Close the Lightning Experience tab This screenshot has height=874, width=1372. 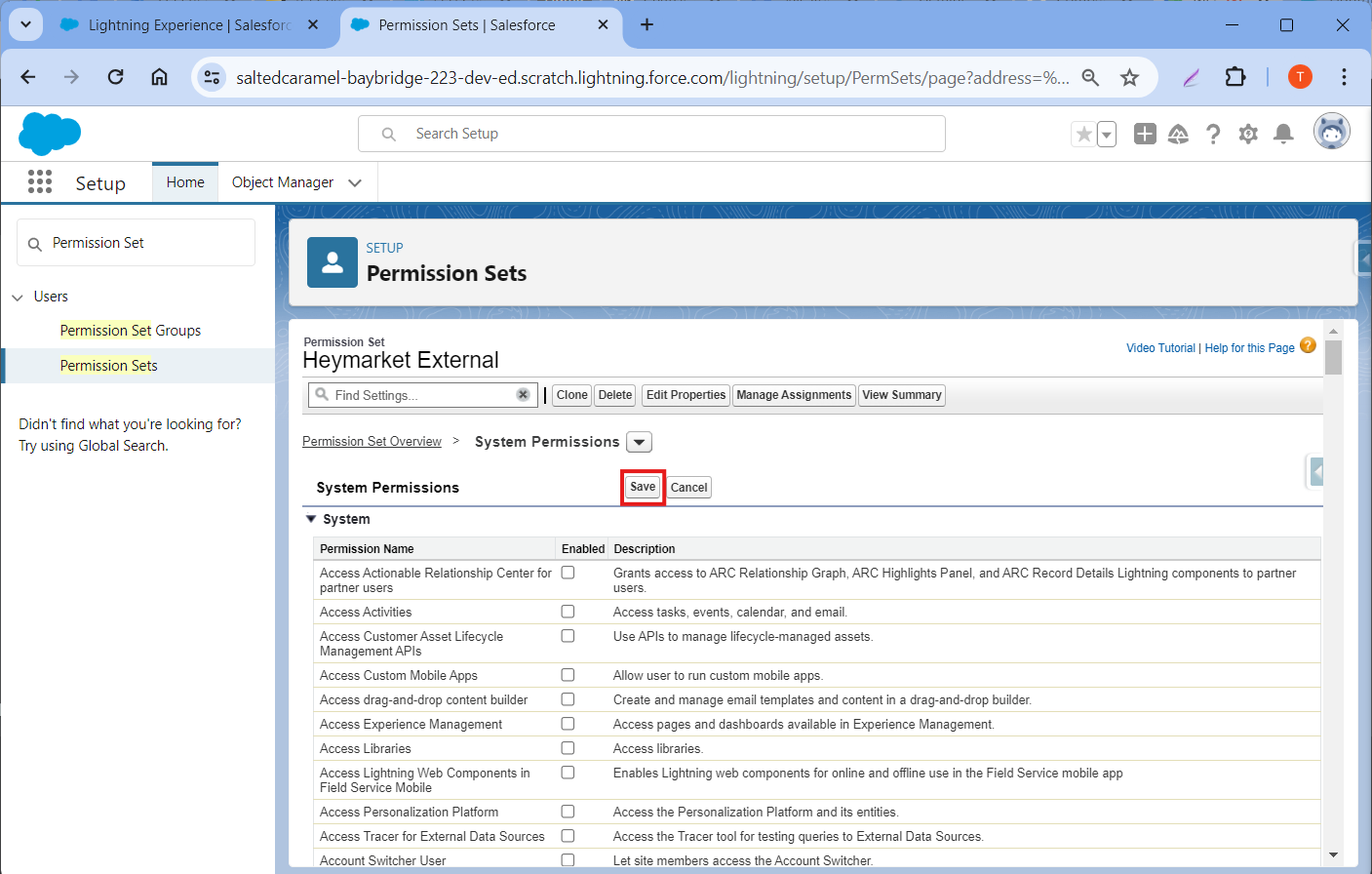(313, 24)
